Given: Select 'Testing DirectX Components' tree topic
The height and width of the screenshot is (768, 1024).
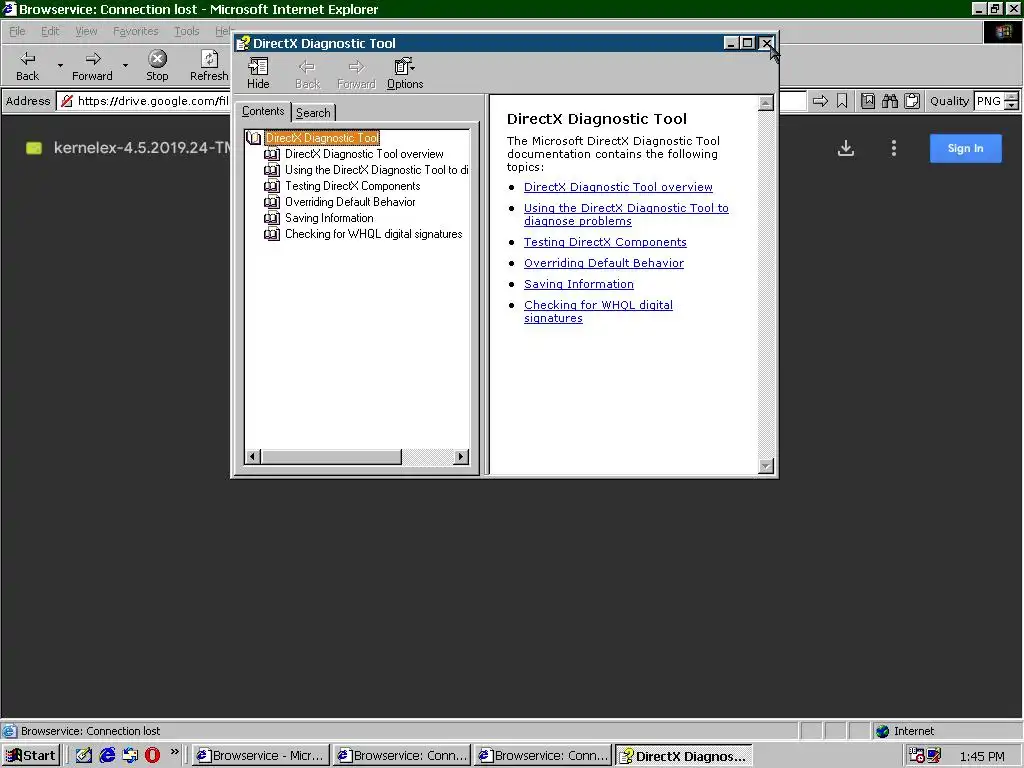Looking at the screenshot, I should 352,186.
